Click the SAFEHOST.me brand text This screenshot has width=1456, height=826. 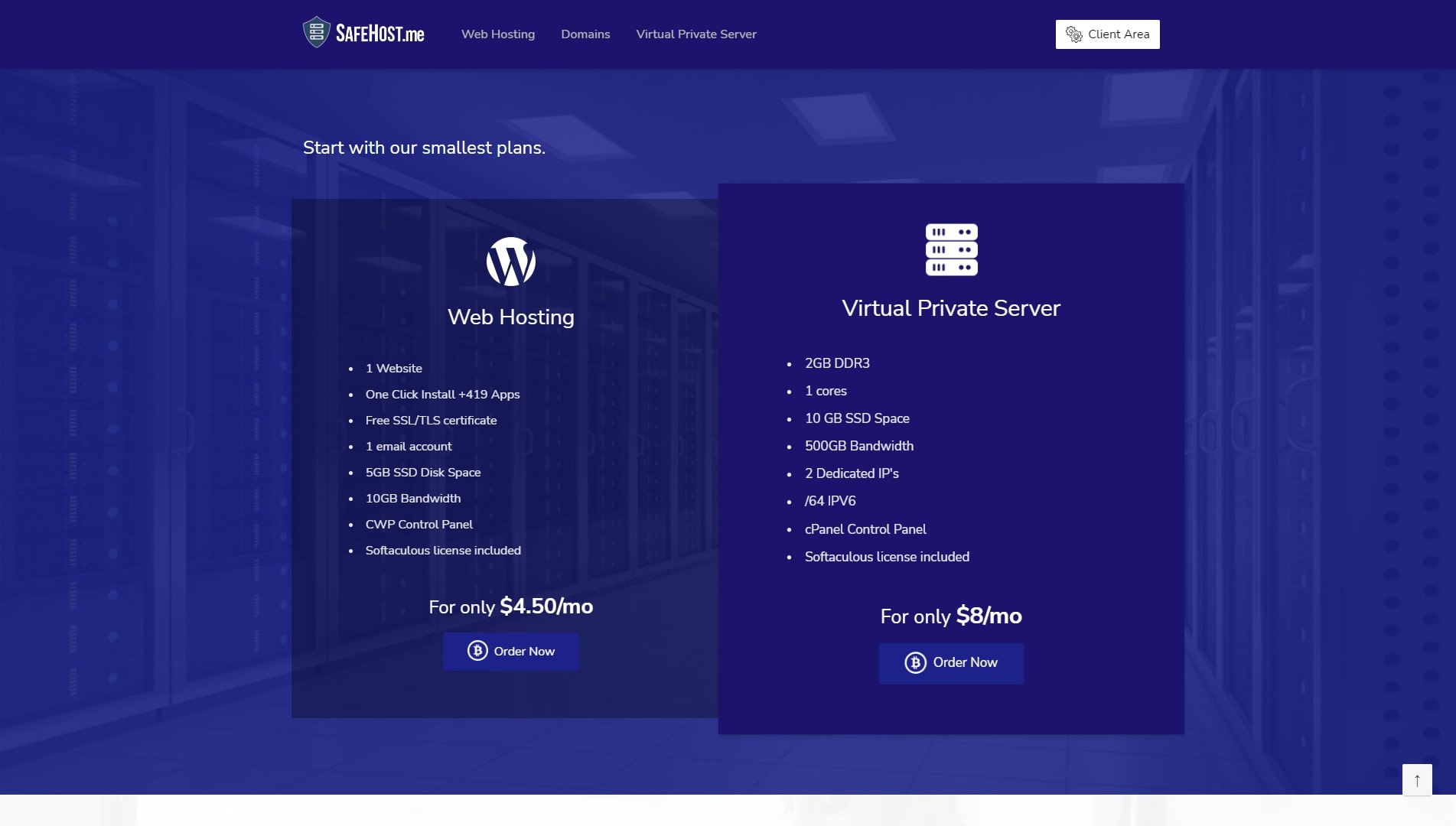tap(379, 34)
